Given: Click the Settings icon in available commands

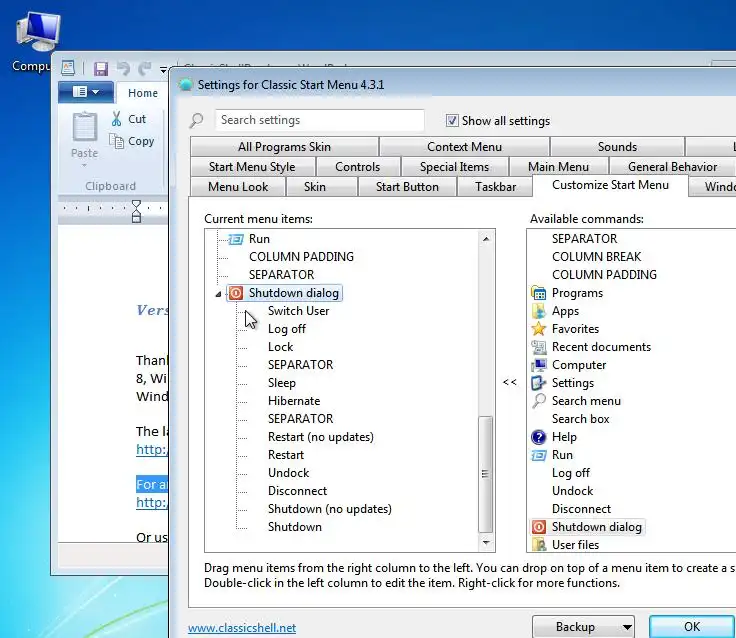Looking at the screenshot, I should pos(538,383).
